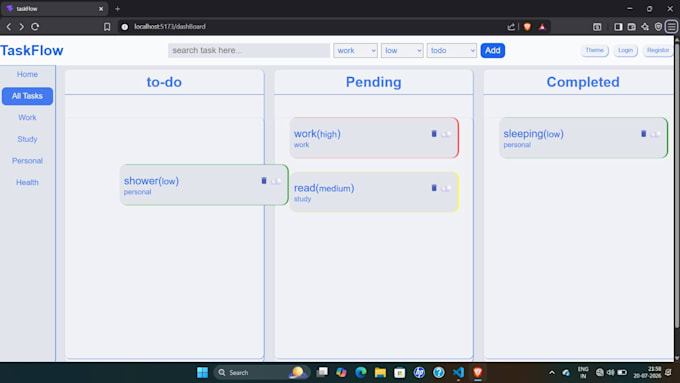The width and height of the screenshot is (680, 383).
Task: Click the taskbar Search box
Action: point(262,373)
